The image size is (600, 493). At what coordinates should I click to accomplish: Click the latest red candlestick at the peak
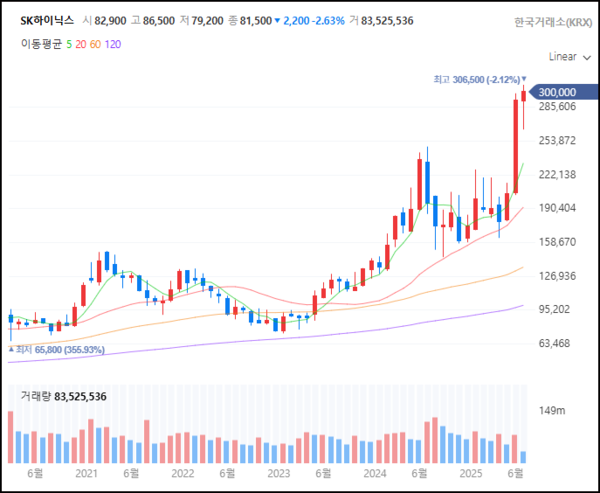click(524, 98)
